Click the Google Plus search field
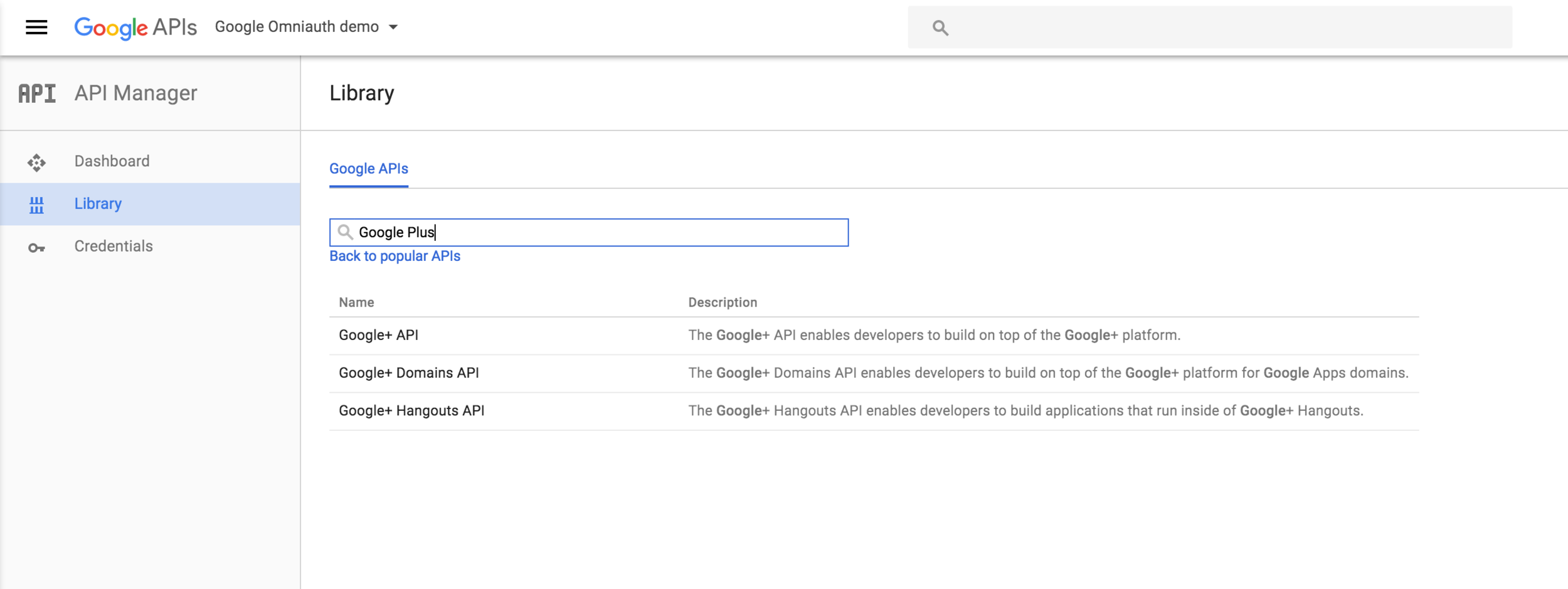This screenshot has height=589, width=1568. point(589,233)
